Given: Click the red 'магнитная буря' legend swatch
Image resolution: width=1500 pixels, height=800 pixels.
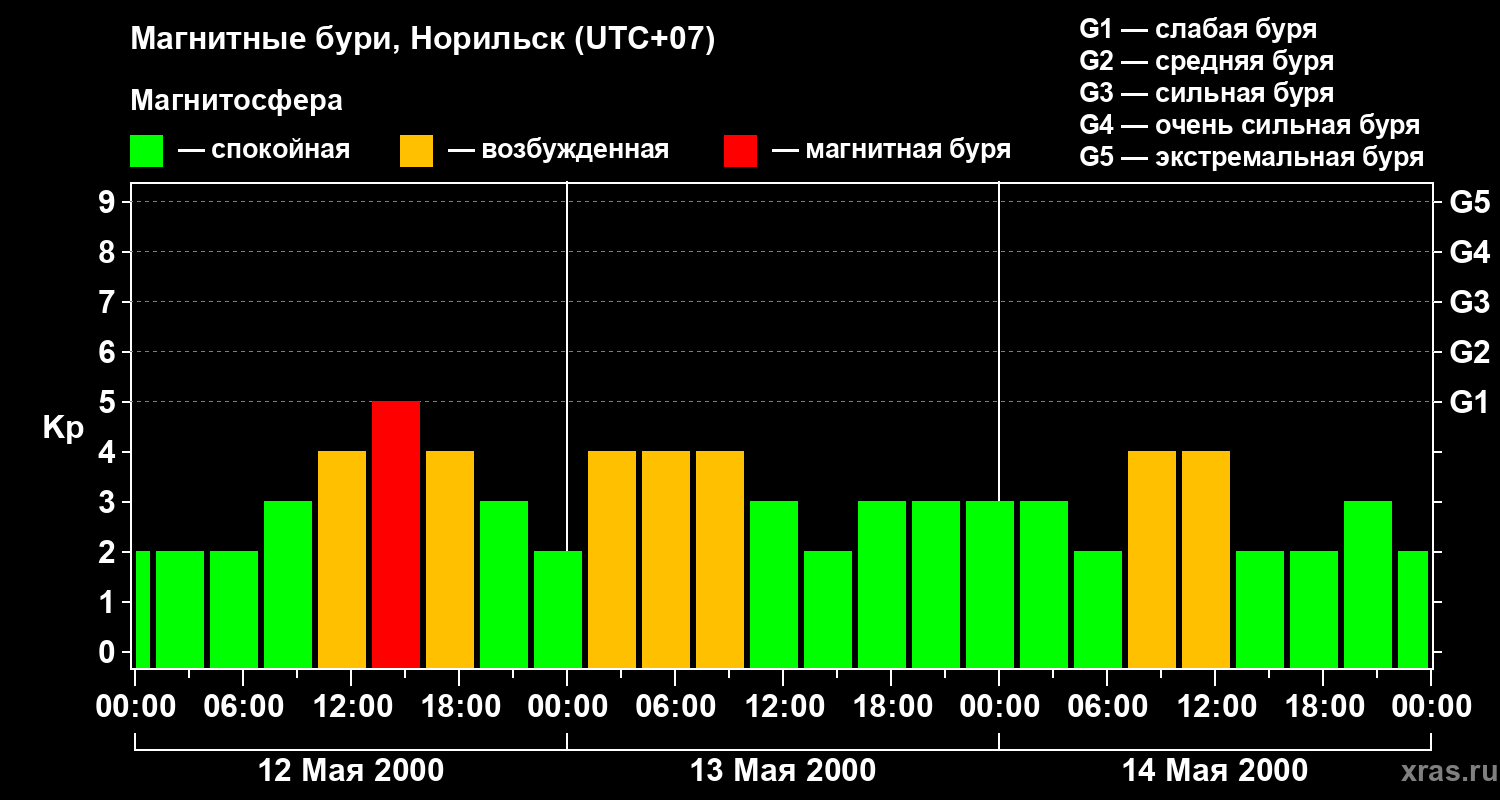Looking at the screenshot, I should 740,151.
